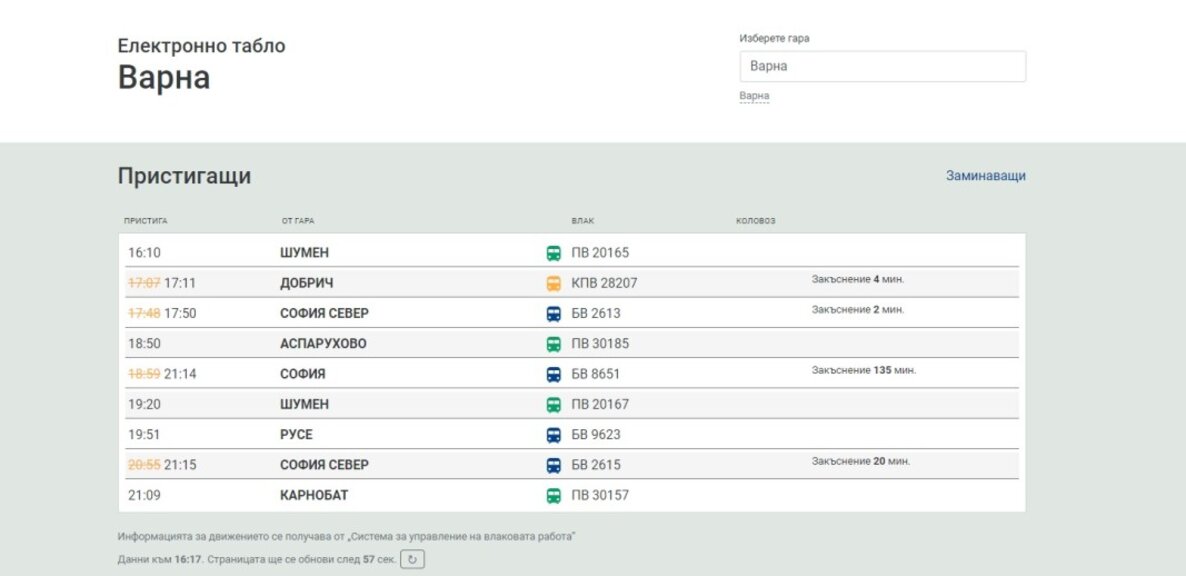The height and width of the screenshot is (576, 1186).
Task: Select train number ПВ 20167
Action: tap(601, 404)
